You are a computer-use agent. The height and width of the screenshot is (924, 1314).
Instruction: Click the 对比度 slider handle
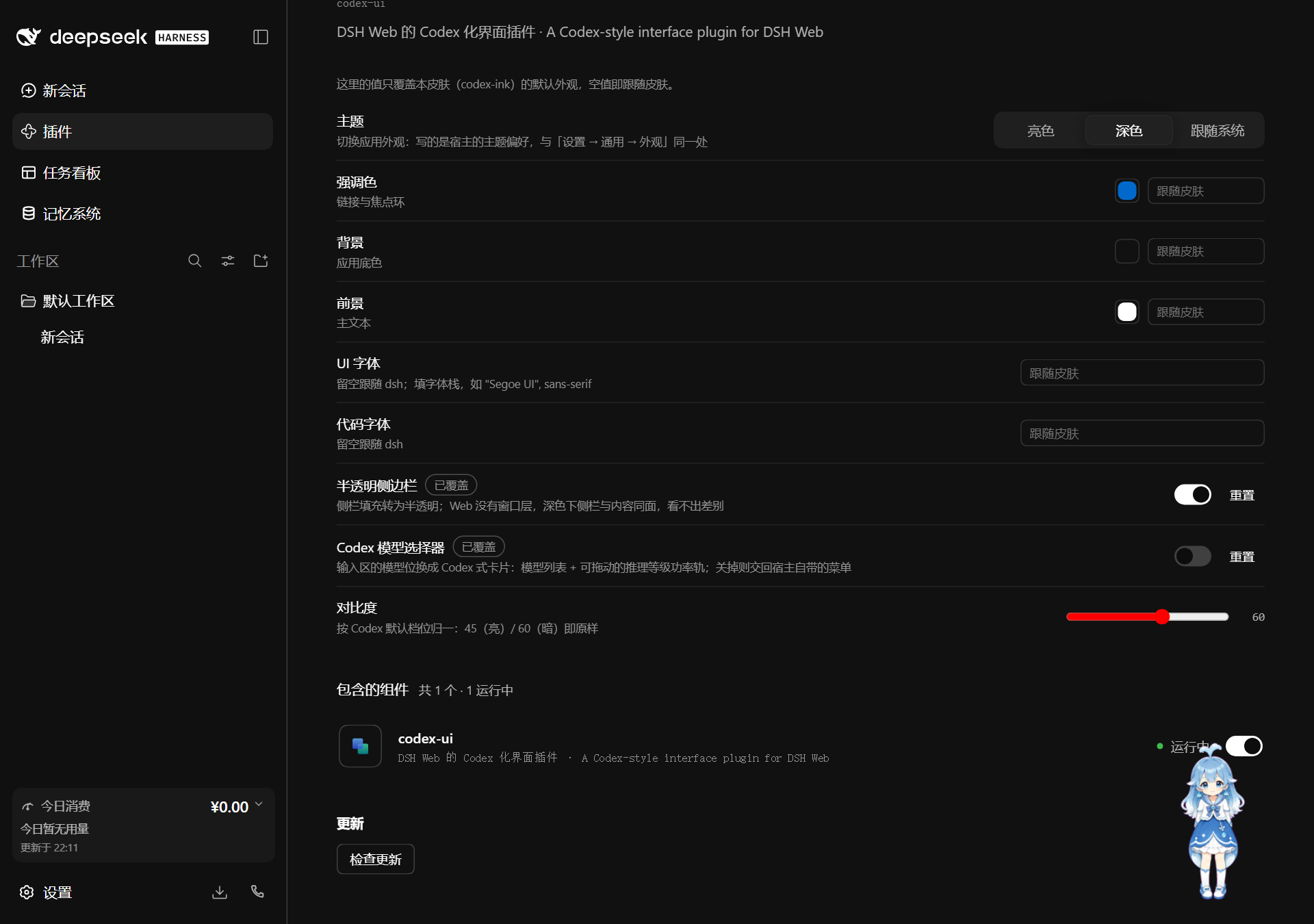click(1162, 617)
